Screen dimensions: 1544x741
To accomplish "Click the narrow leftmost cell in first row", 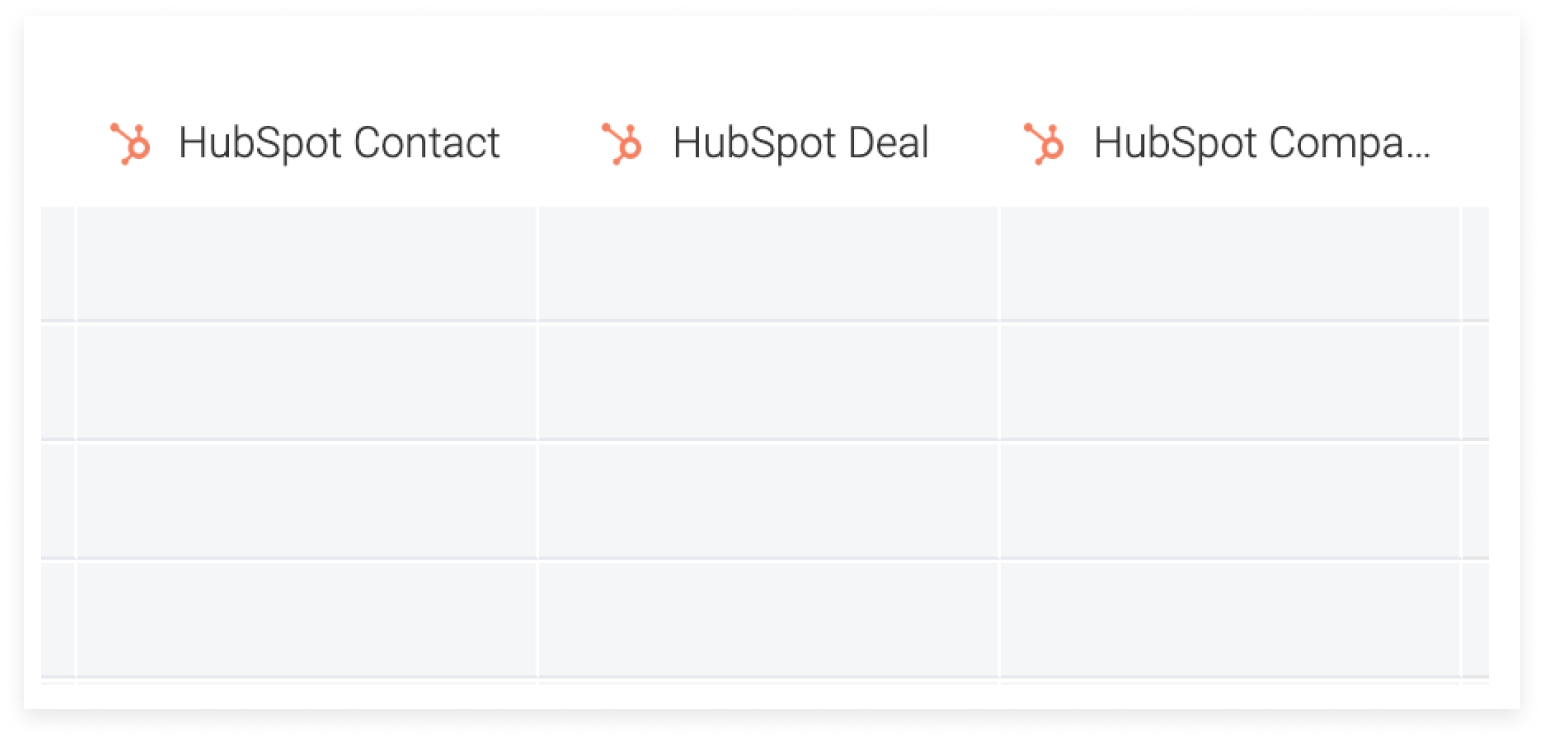I will coord(57,264).
